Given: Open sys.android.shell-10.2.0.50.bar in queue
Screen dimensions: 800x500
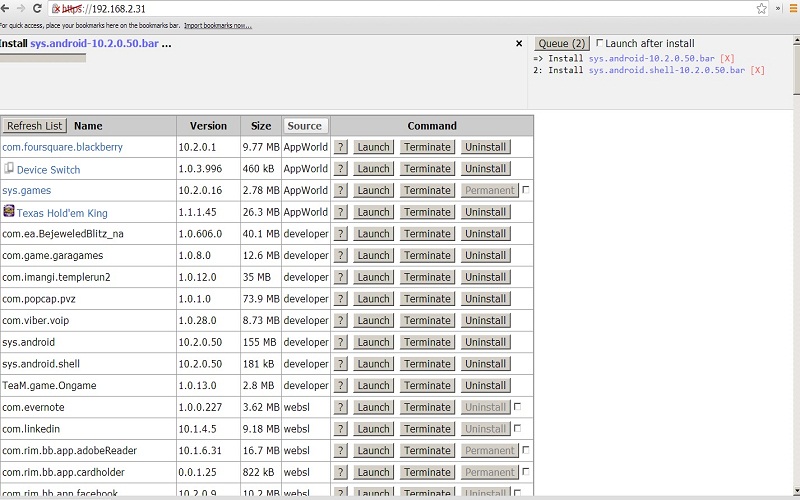Looking at the screenshot, I should coord(667,70).
